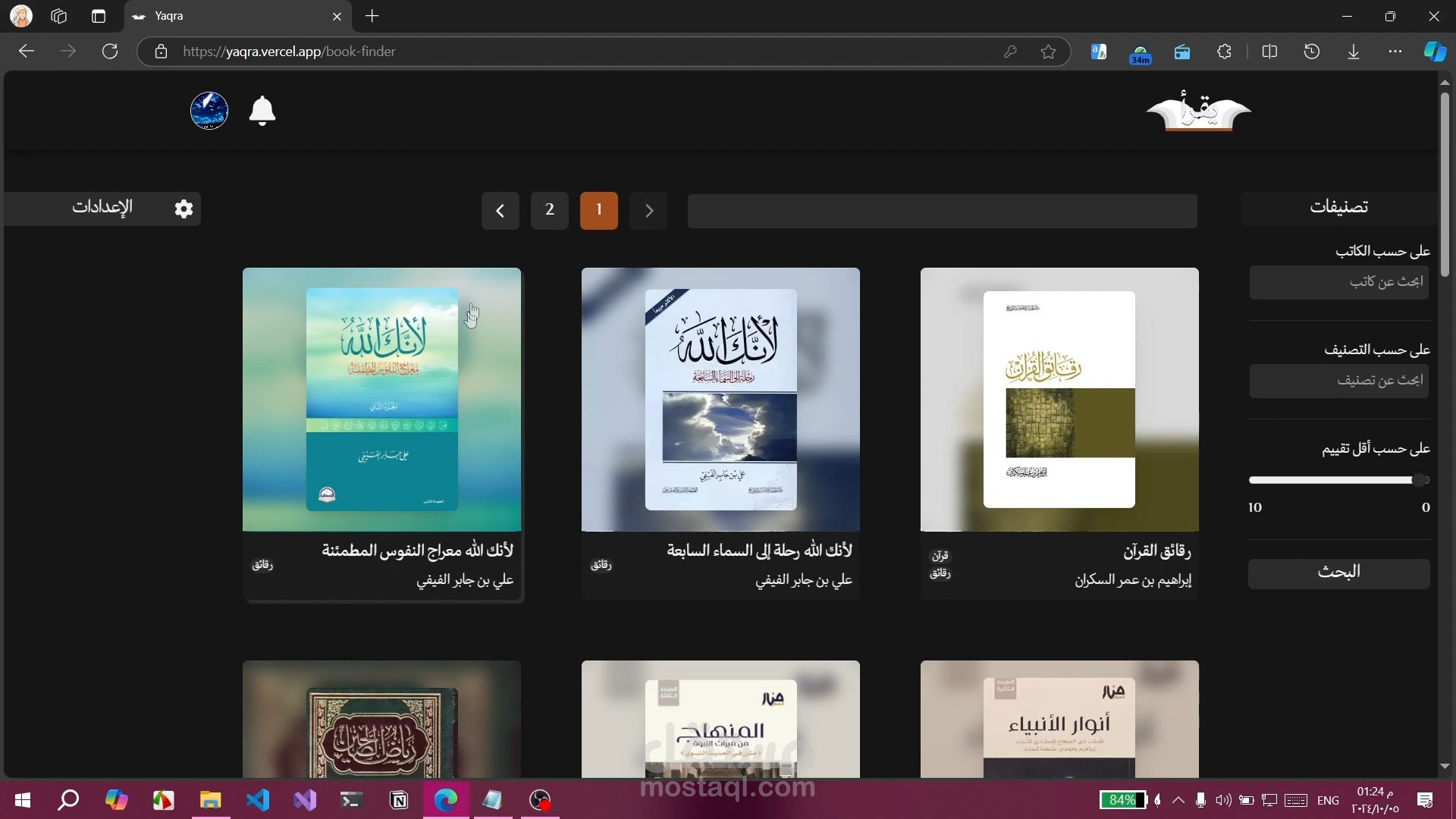This screenshot has width=1456, height=819.
Task: Adjust the minimum rating slider
Action: pyautogui.click(x=1419, y=480)
